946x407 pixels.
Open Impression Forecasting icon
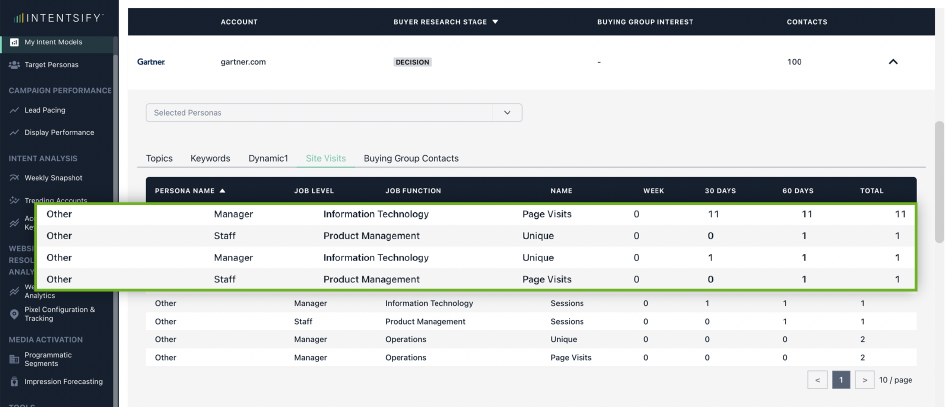click(x=14, y=381)
